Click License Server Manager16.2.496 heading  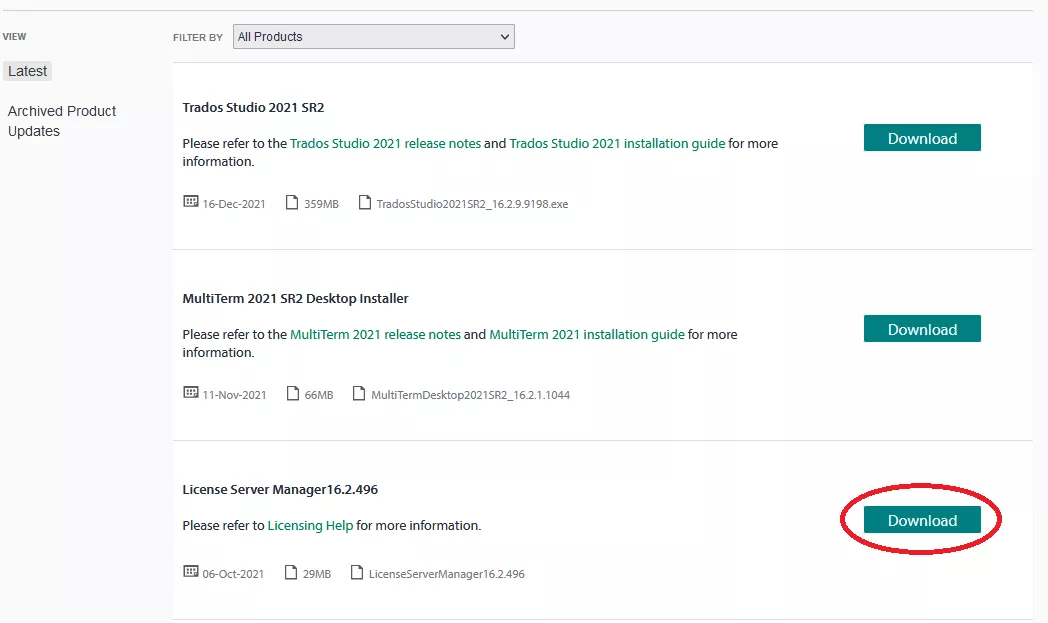pyautogui.click(x=280, y=489)
